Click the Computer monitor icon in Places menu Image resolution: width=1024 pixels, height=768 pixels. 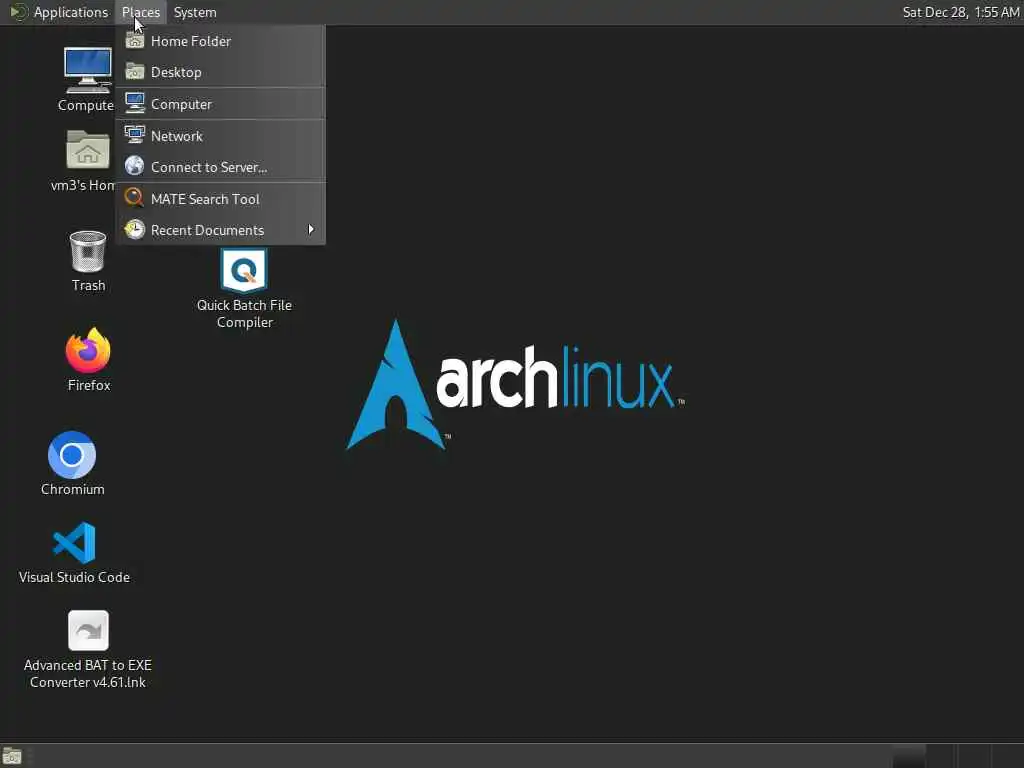[135, 103]
